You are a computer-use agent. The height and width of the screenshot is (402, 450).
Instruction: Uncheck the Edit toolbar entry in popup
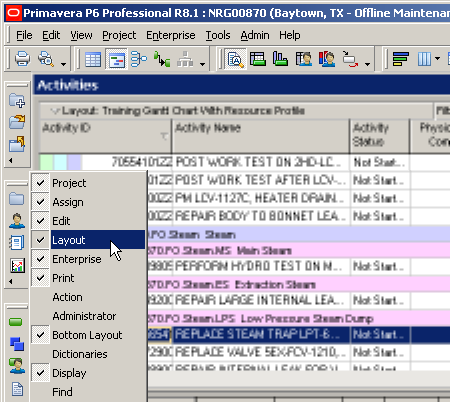[x=88, y=221]
